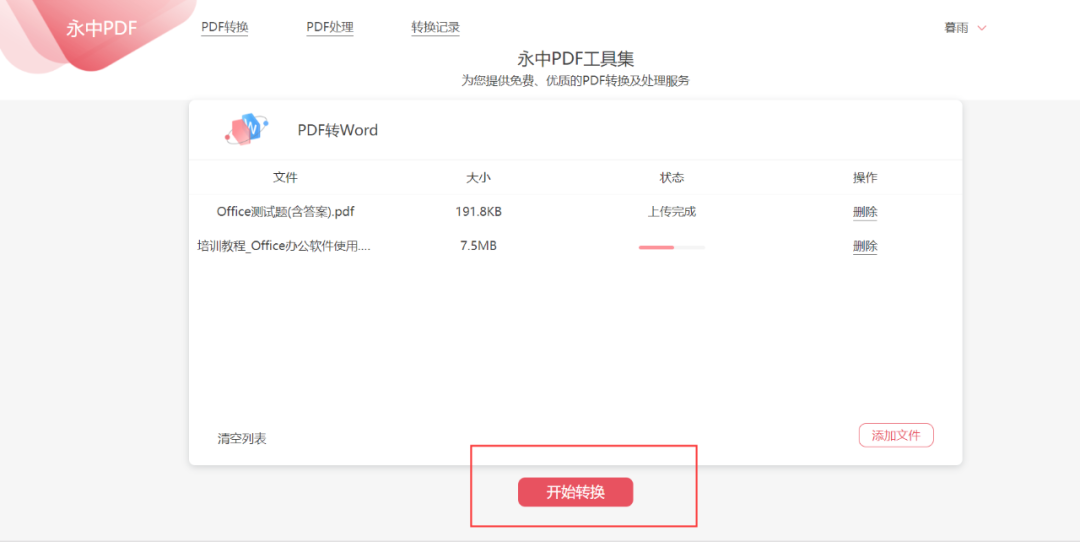1080x542 pixels.
Task: Click the 191.8KB size value
Action: pos(479,211)
